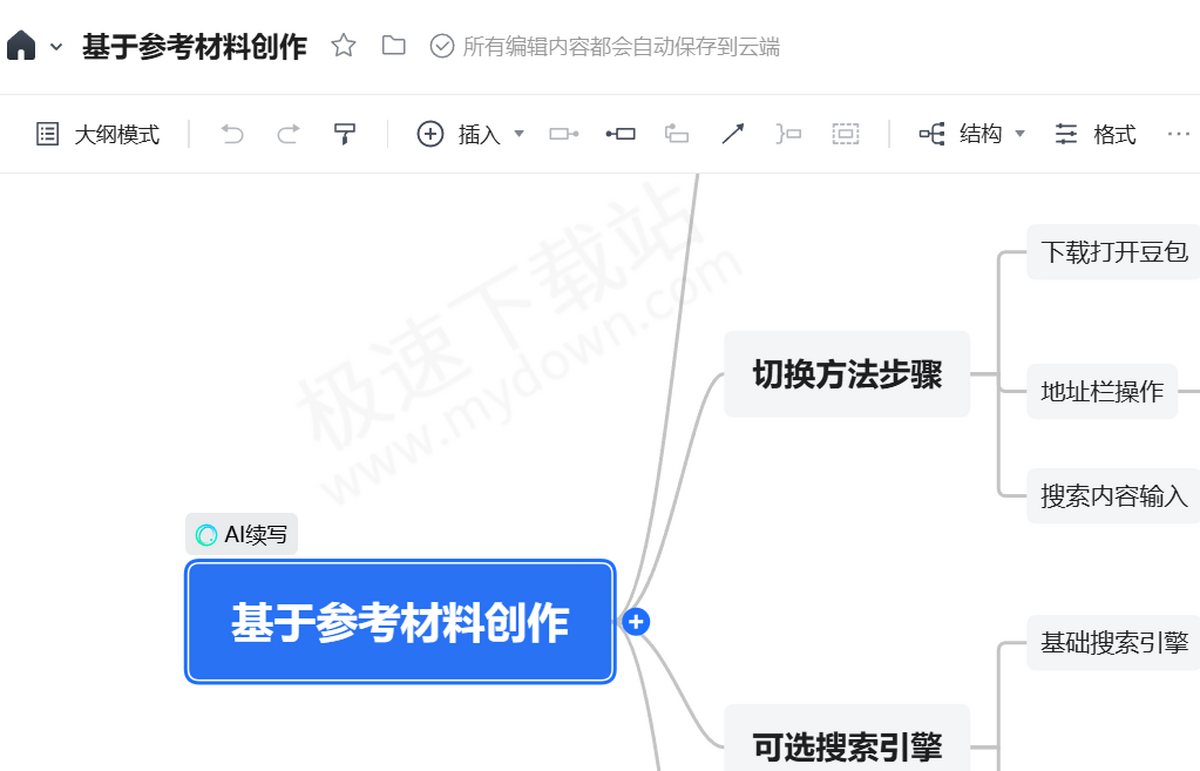Select the format painter tool
This screenshot has width=1200, height=771.
point(345,133)
